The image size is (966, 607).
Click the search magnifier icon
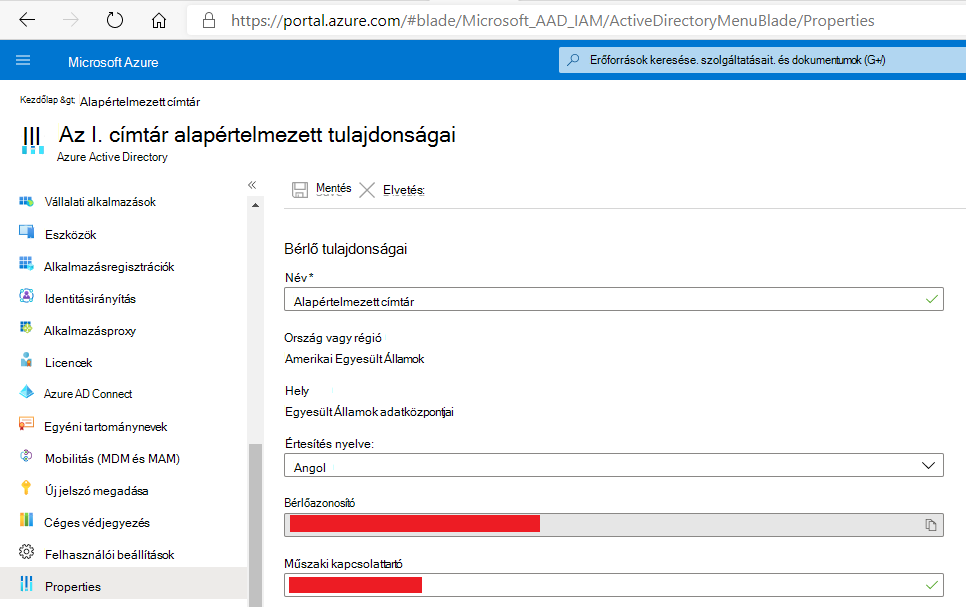574,60
